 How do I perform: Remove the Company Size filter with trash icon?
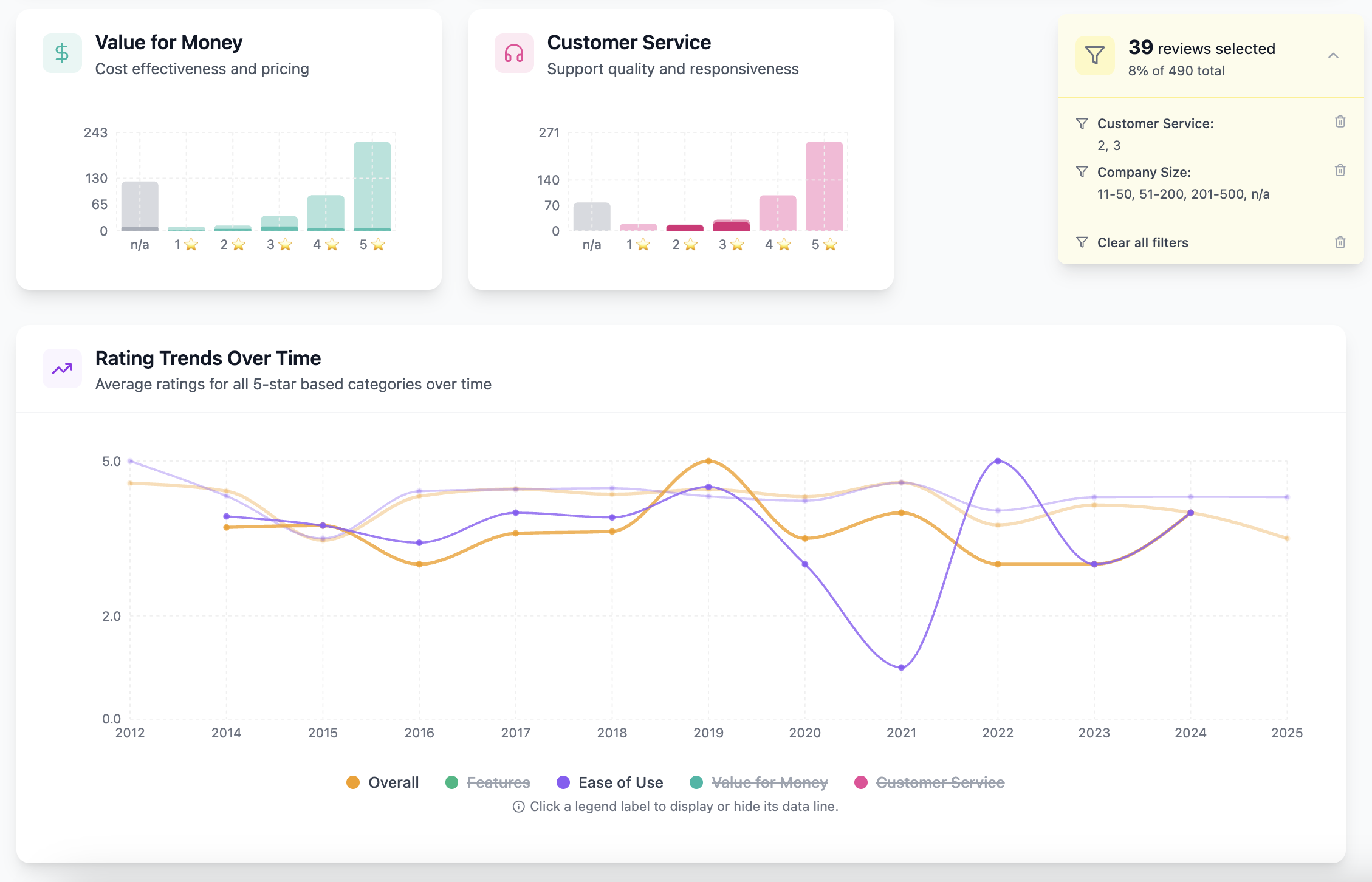coord(1340,170)
